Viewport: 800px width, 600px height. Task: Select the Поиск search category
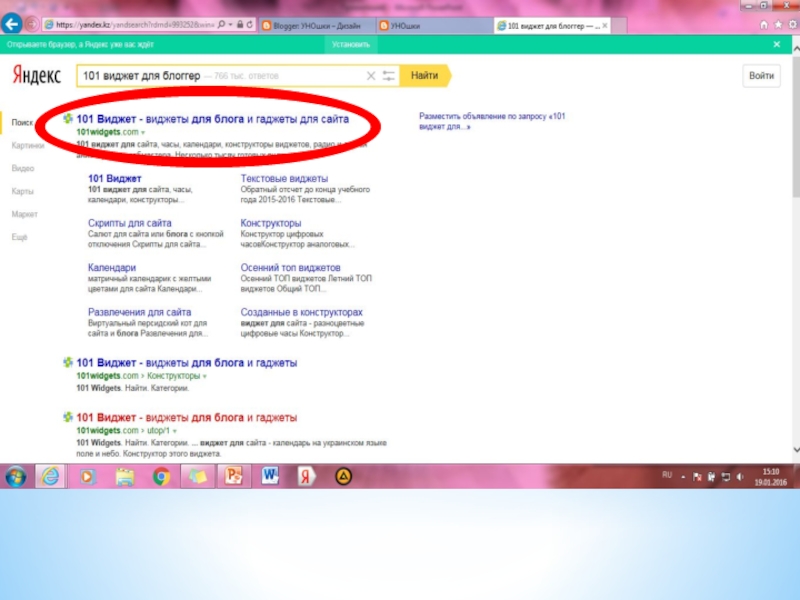22,122
